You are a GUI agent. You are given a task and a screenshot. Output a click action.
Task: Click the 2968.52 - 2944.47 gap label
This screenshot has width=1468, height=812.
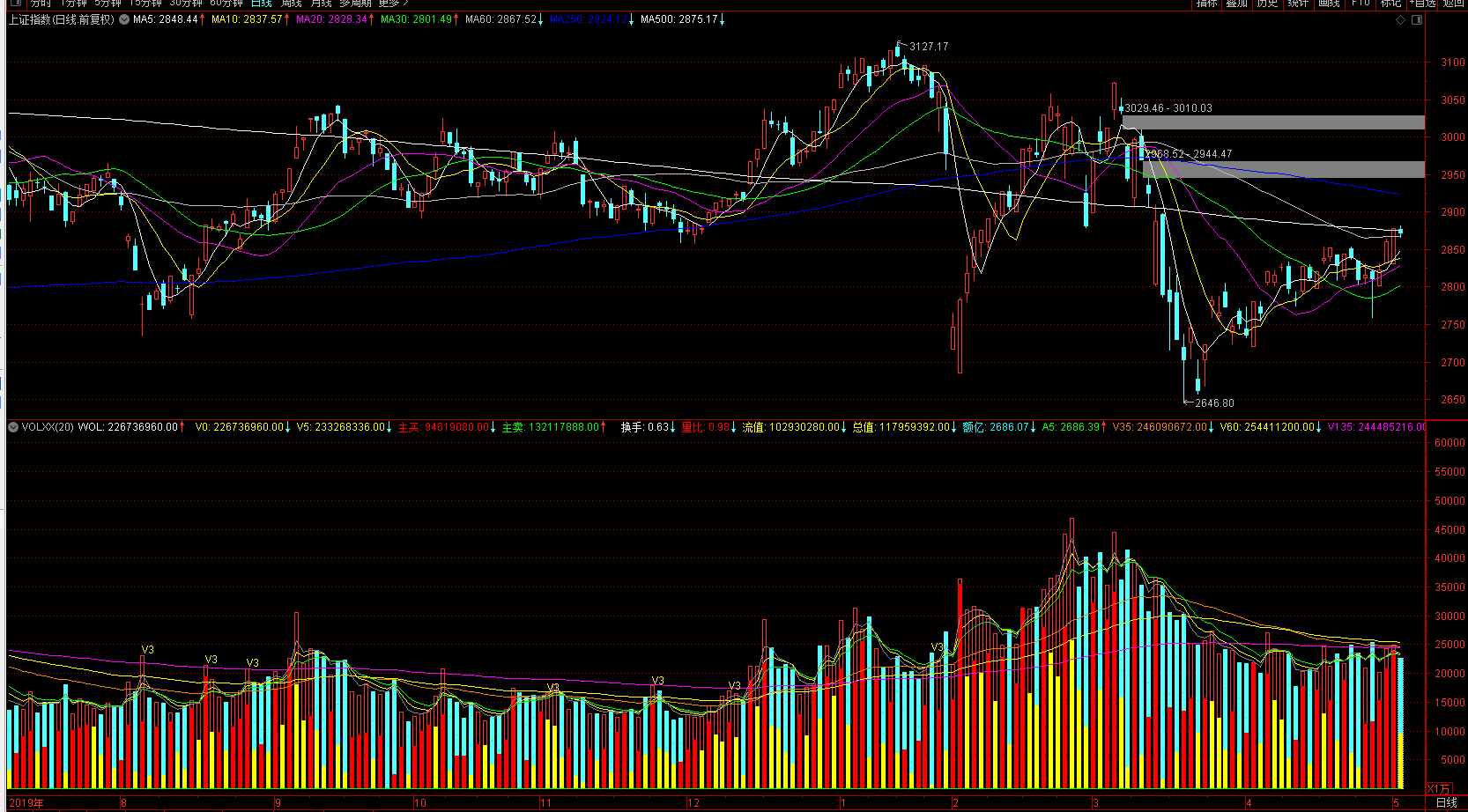[x=1189, y=154]
